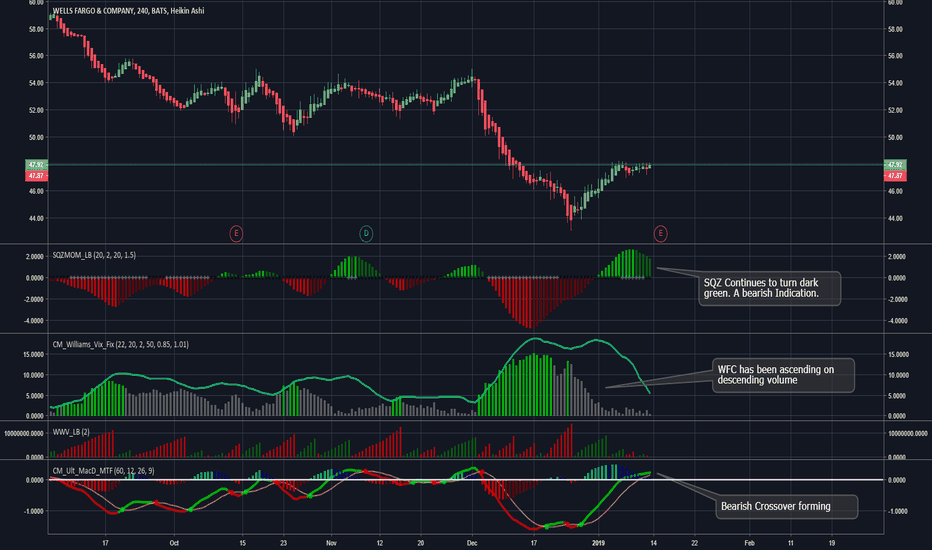
Task: Click the 58.00 level on right price scale
Action: [x=895, y=29]
